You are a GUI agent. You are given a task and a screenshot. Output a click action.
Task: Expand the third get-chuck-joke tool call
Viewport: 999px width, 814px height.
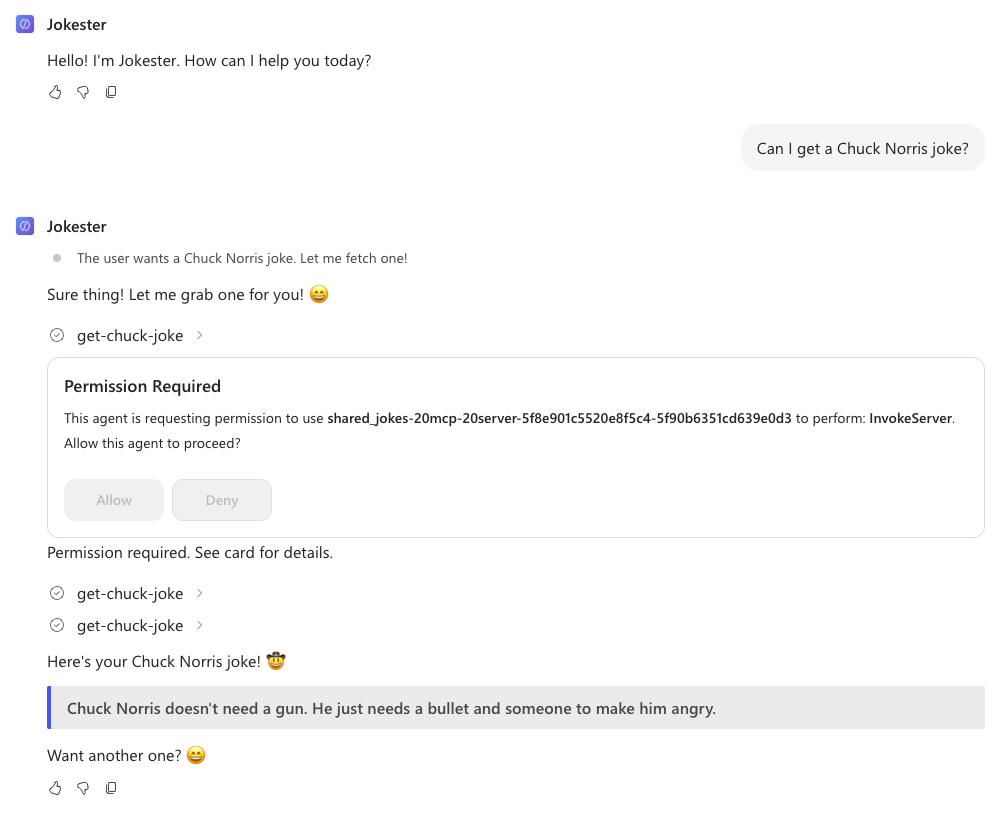click(x=127, y=625)
